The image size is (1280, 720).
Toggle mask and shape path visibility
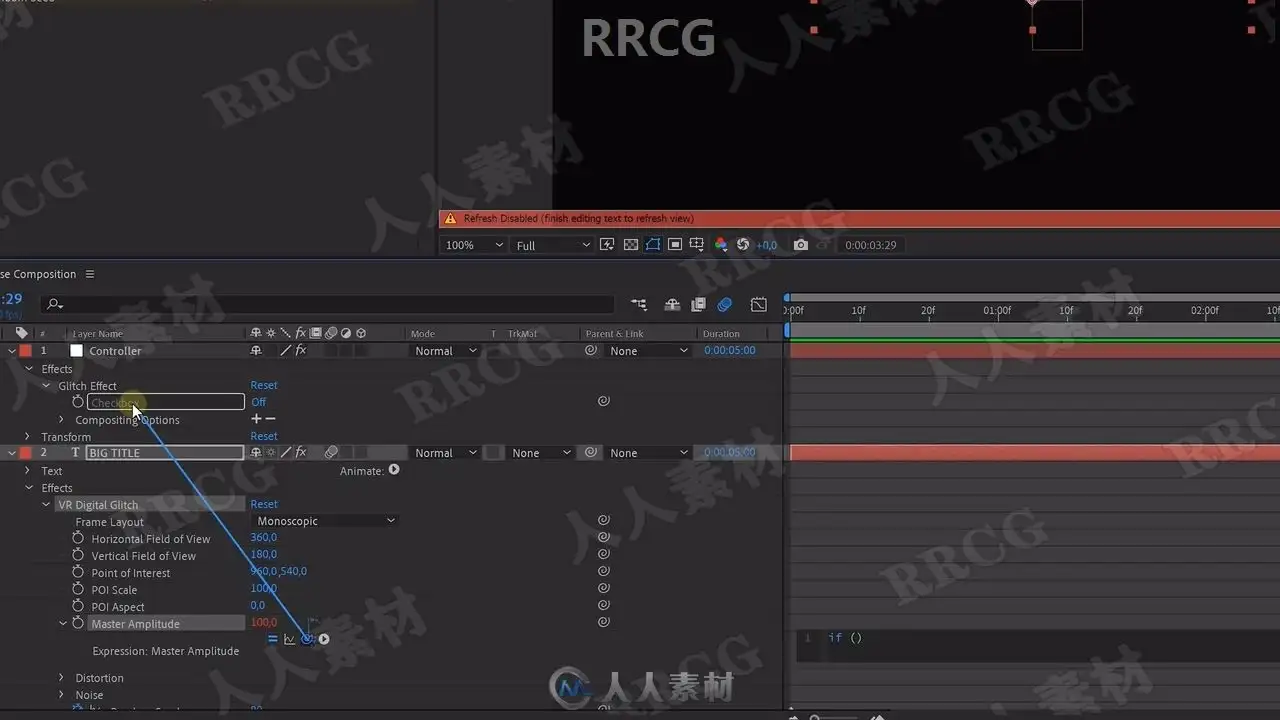coord(653,245)
